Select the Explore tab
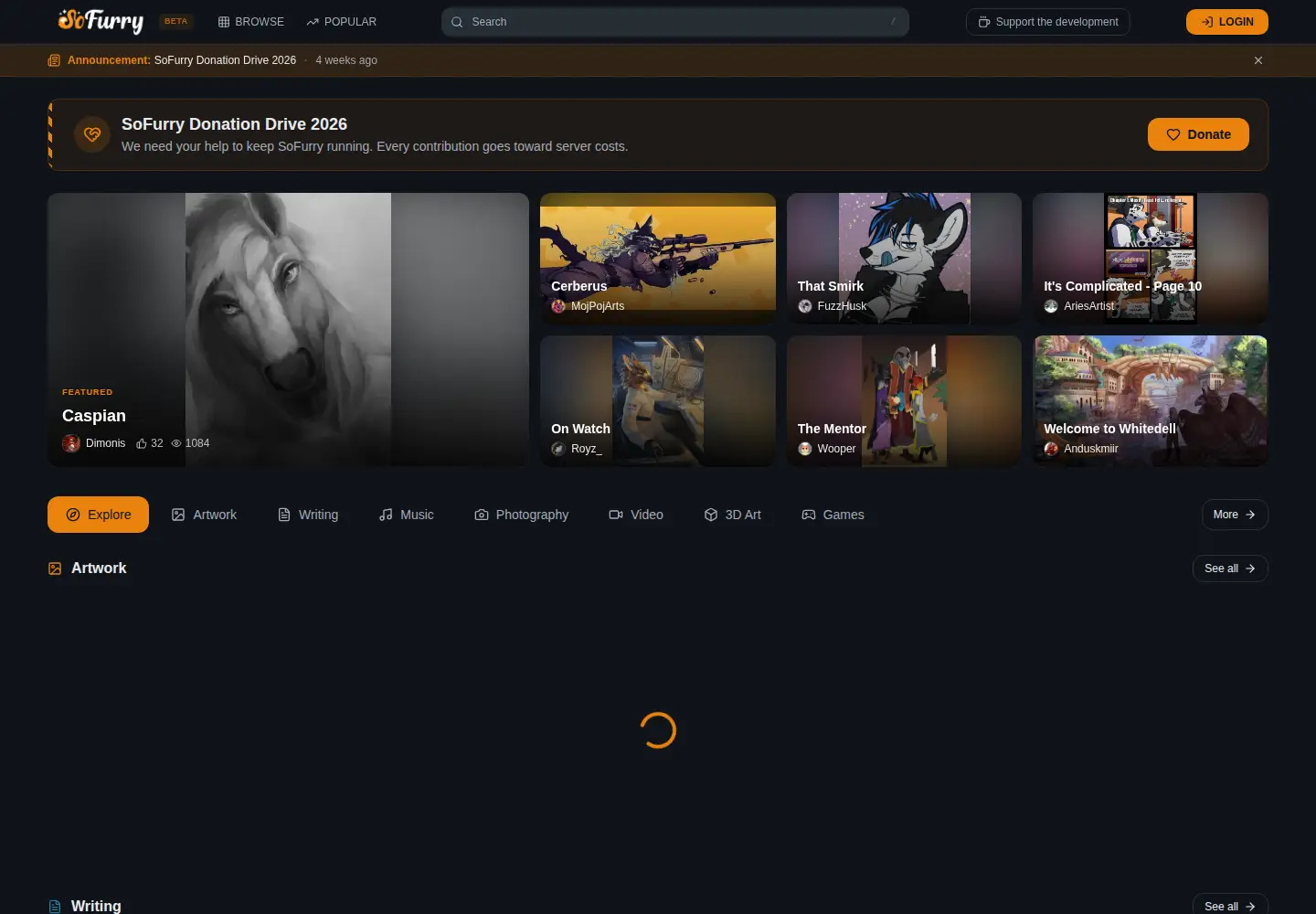The width and height of the screenshot is (1316, 914). (98, 515)
